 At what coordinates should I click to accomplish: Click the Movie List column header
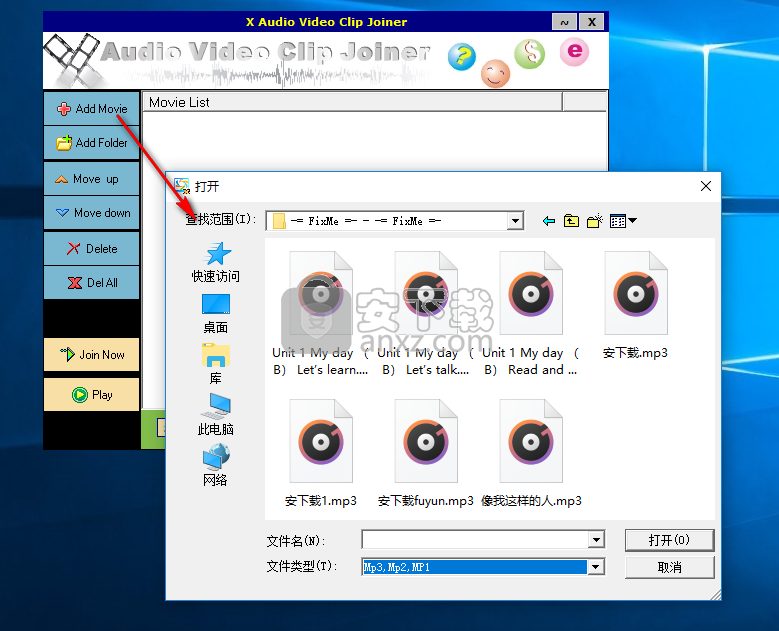[353, 102]
